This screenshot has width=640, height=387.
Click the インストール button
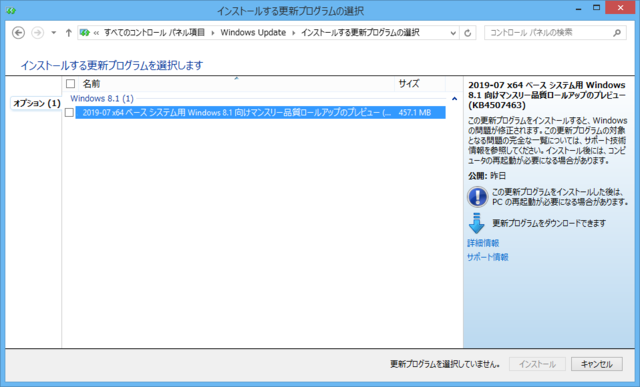pyautogui.click(x=537, y=364)
